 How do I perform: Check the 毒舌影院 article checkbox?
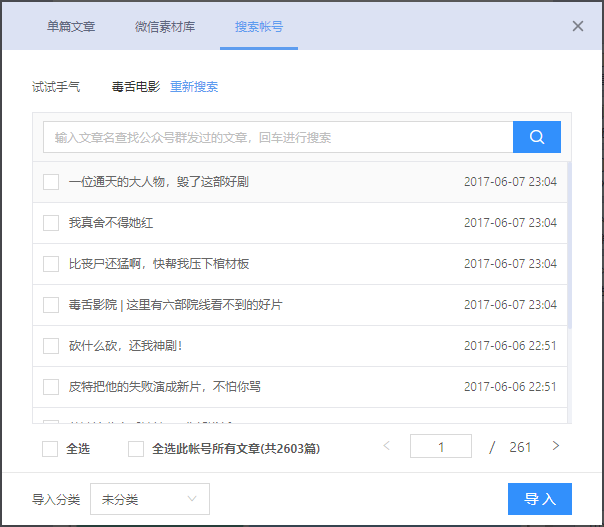click(51, 304)
